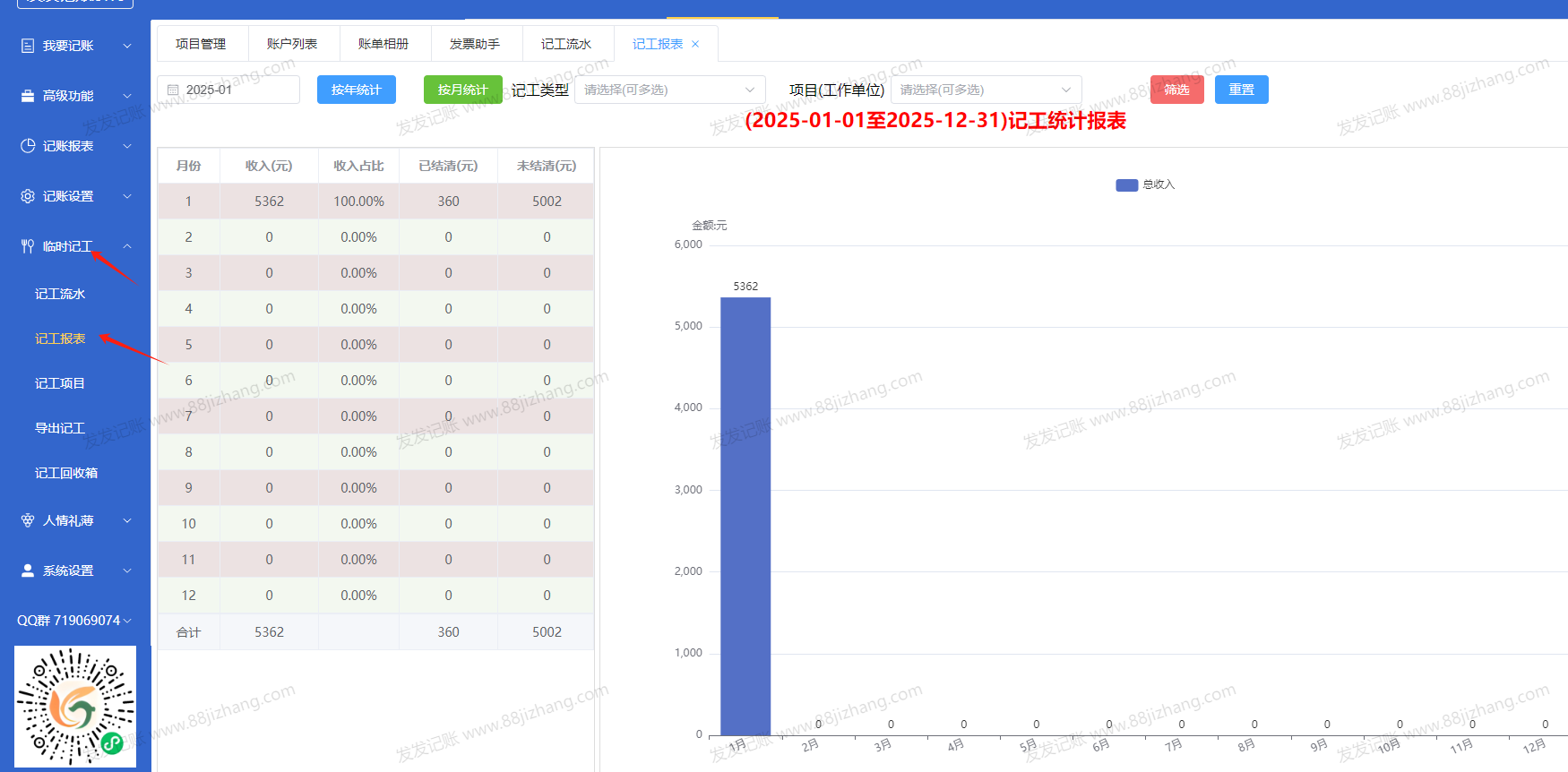Click the report title heading text
This screenshot has width=1568, height=772.
point(935,121)
